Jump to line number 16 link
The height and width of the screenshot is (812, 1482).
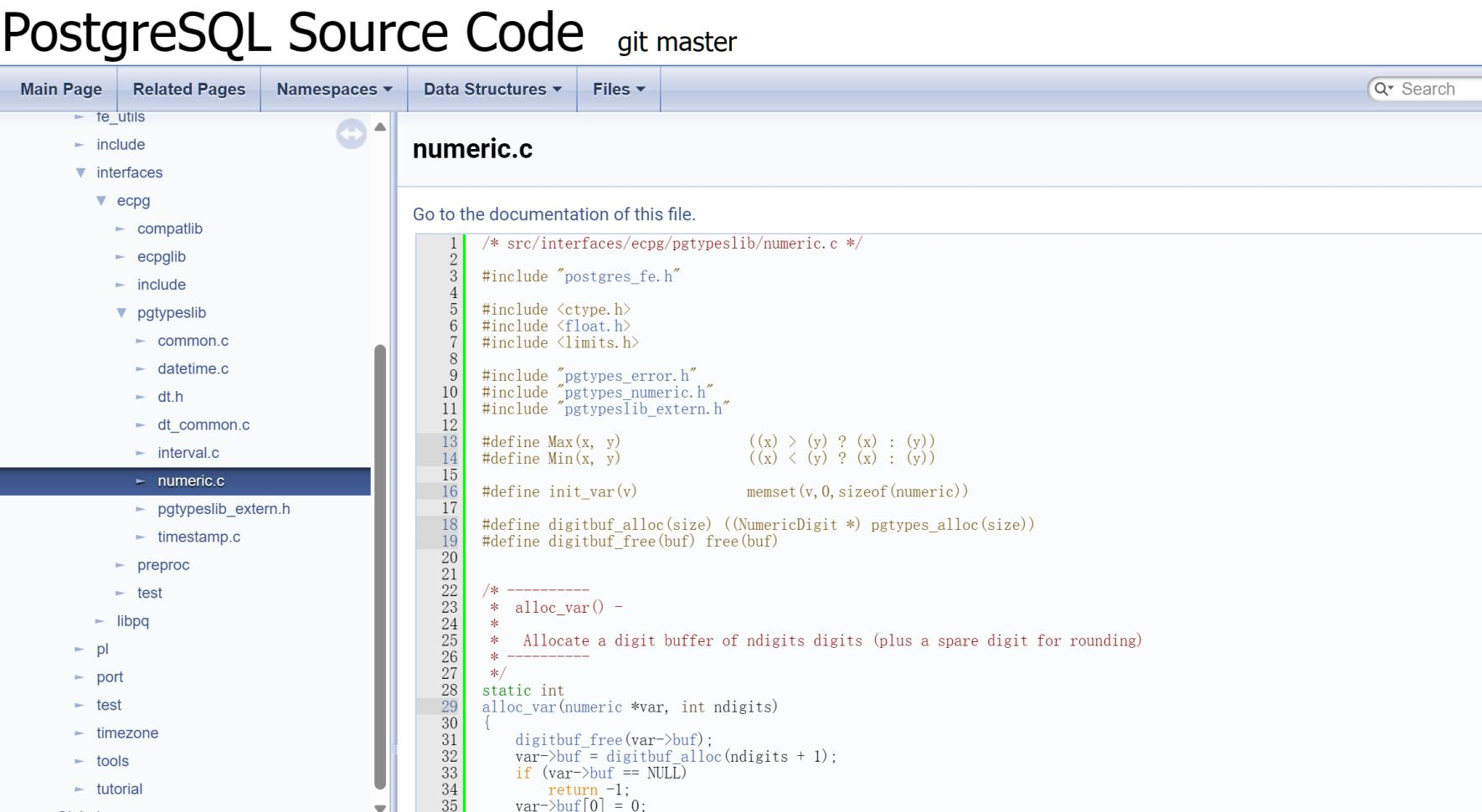pyautogui.click(x=450, y=491)
